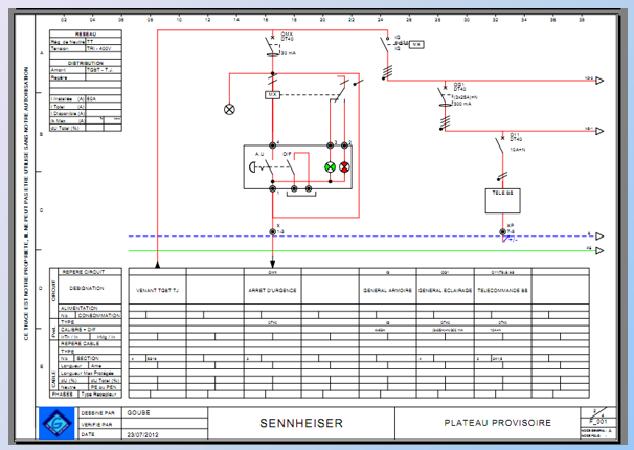Click the blue company logo in title block
The width and height of the screenshot is (634, 450).
tap(57, 423)
